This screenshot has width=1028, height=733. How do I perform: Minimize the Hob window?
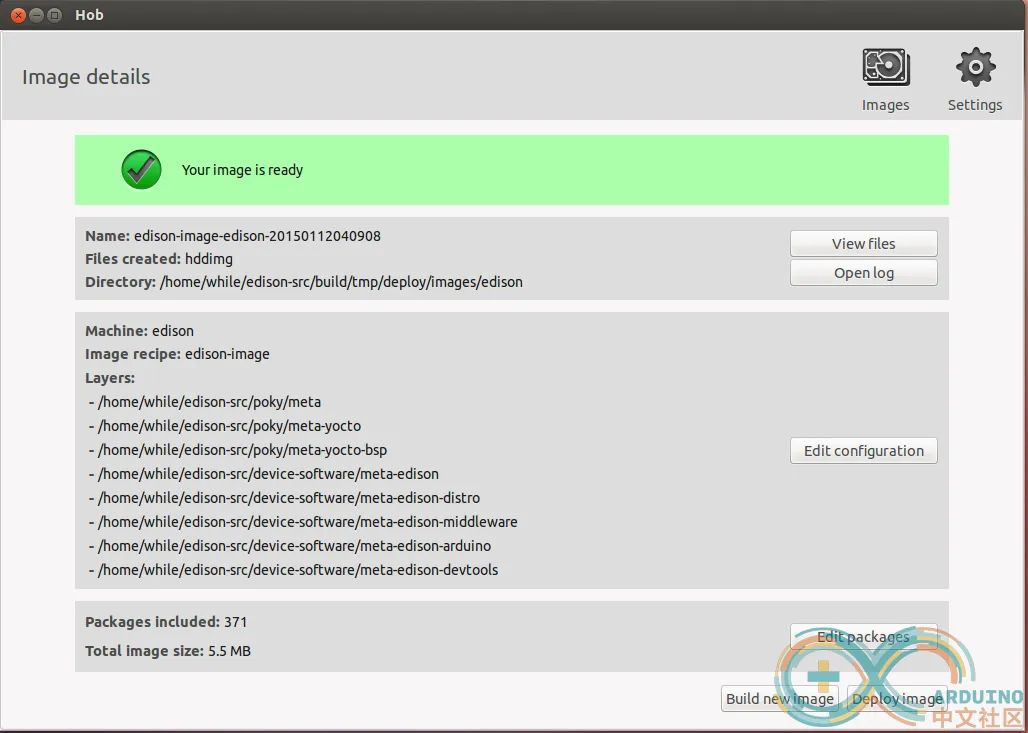point(36,15)
